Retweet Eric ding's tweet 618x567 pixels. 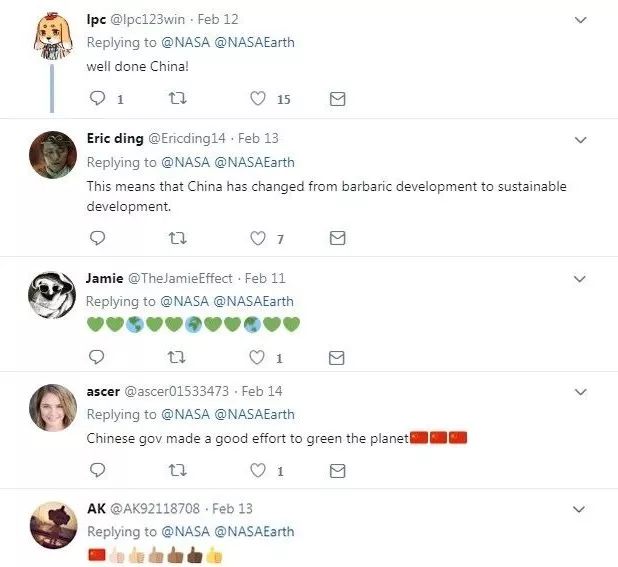[x=177, y=238]
